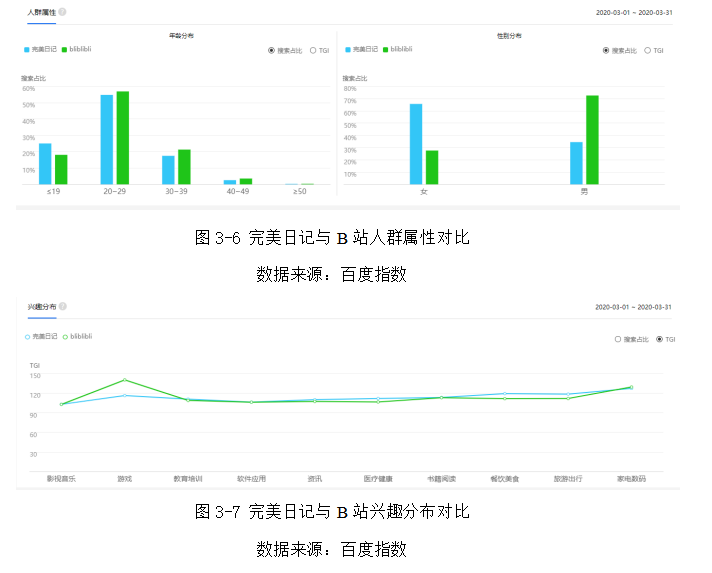Click the 家电数码 axis label
Image resolution: width=712 pixels, height=573 pixels.
pyautogui.click(x=631, y=479)
